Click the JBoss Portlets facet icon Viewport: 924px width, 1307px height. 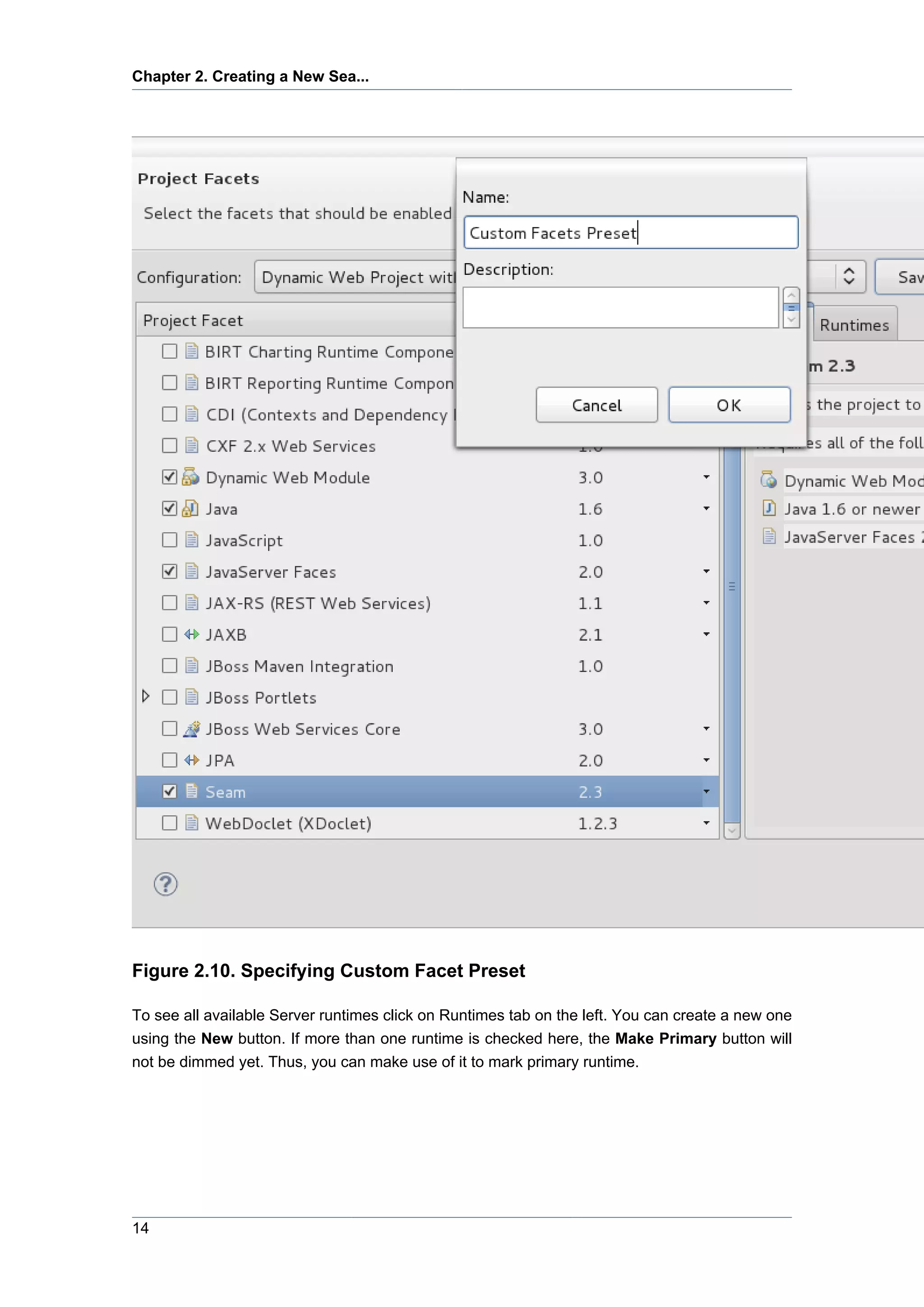[192, 697]
